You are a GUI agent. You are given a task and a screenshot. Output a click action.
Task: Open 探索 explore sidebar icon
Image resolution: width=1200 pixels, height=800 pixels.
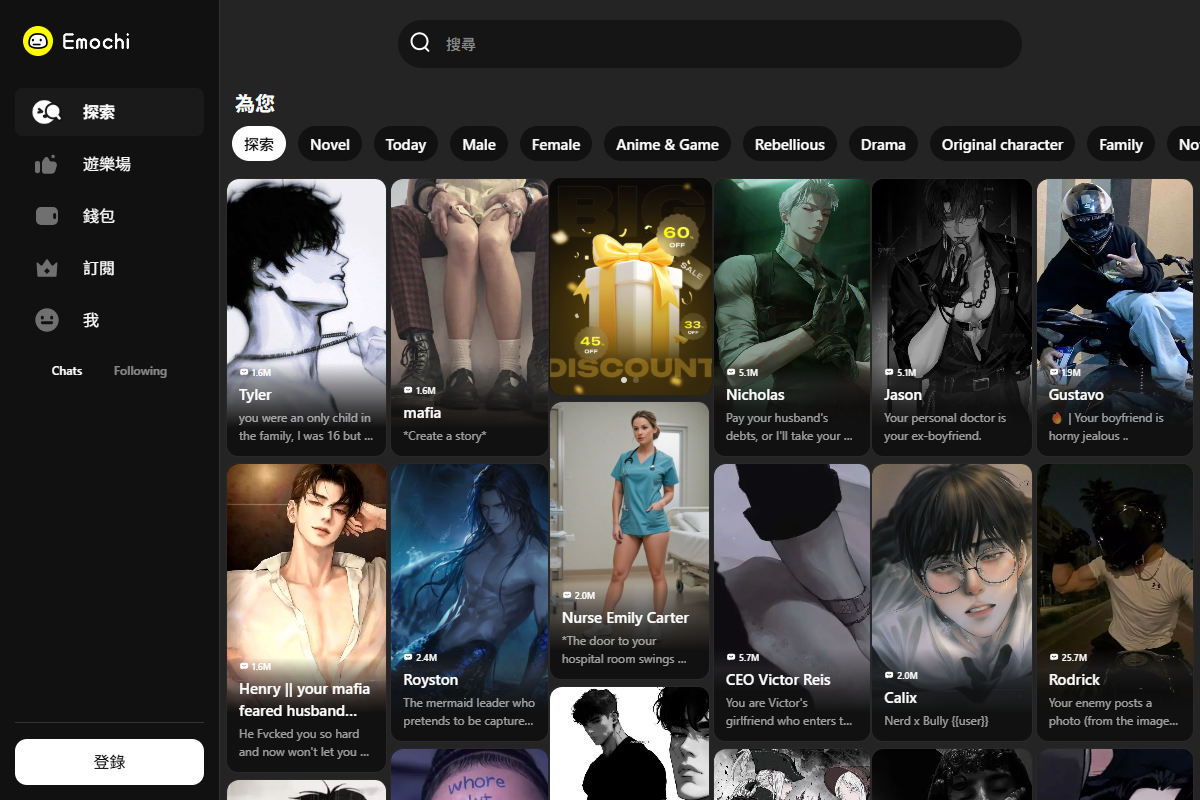(x=47, y=112)
